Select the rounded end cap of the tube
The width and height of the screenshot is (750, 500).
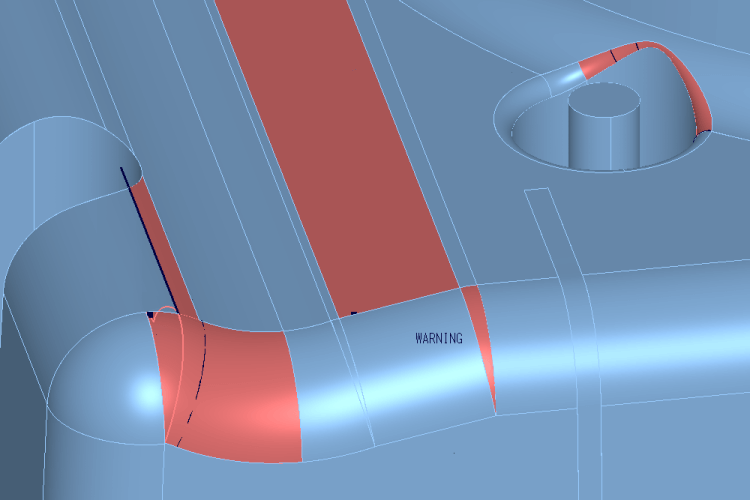[x=108, y=380]
